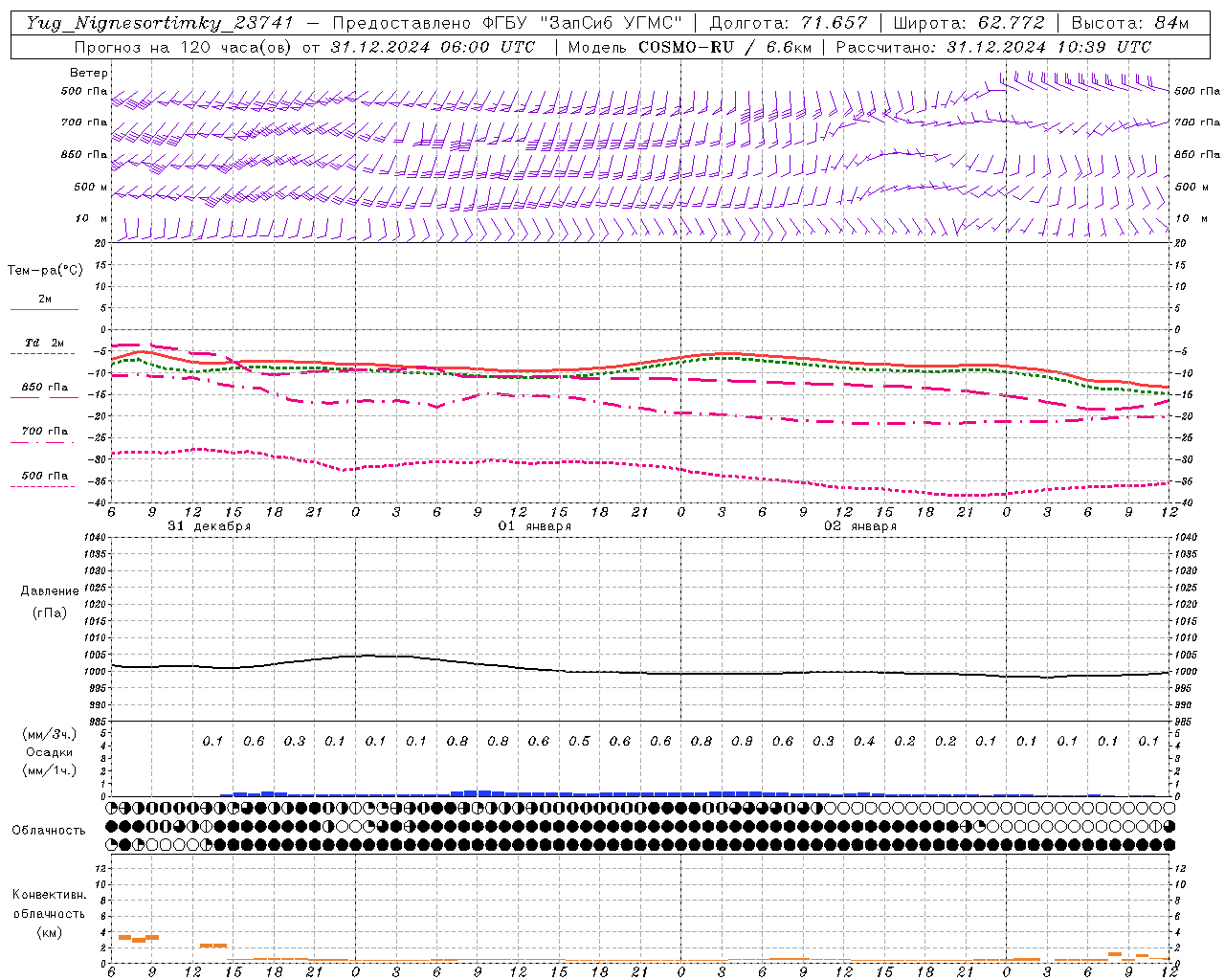
Task: Select the Высота: 84м value
Action: [1129, 23]
